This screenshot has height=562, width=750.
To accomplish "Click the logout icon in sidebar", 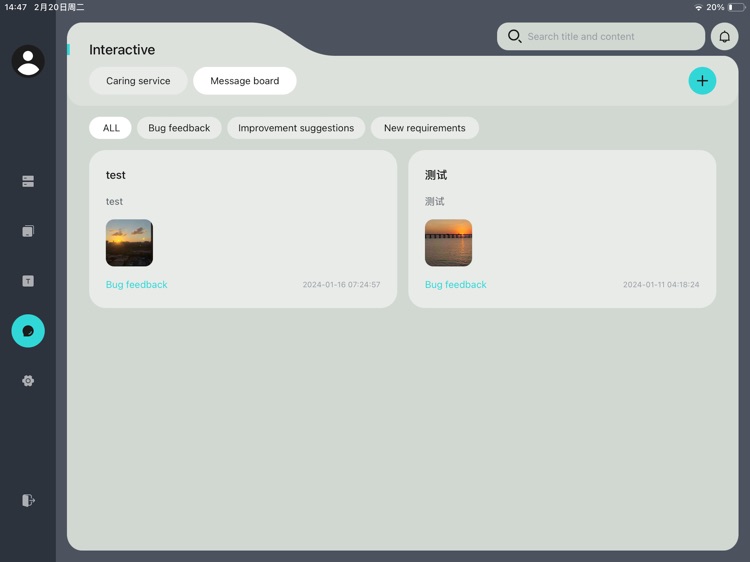I will pyautogui.click(x=28, y=500).
